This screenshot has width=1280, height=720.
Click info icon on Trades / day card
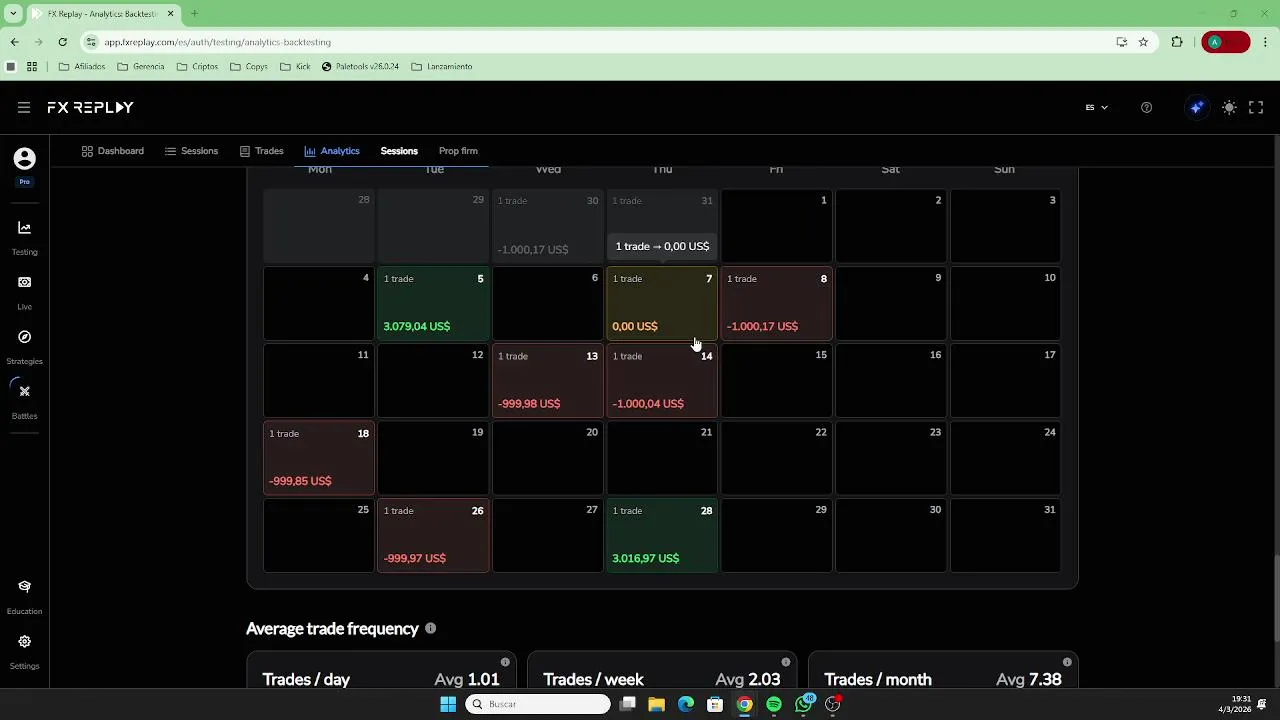pos(505,662)
